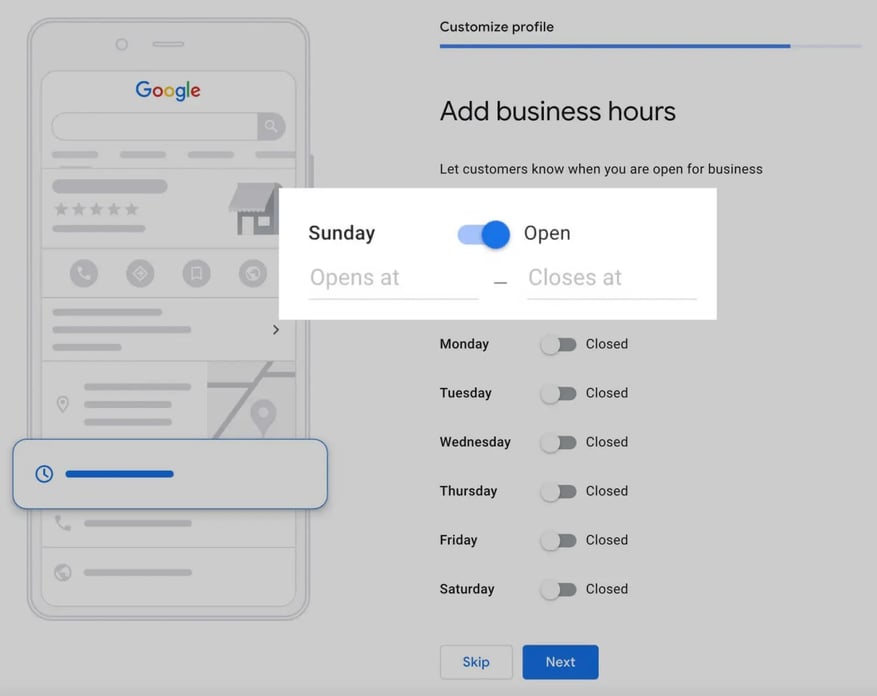Image resolution: width=877 pixels, height=696 pixels.
Task: Click the 'Open' status next to Sunday
Action: coord(547,233)
